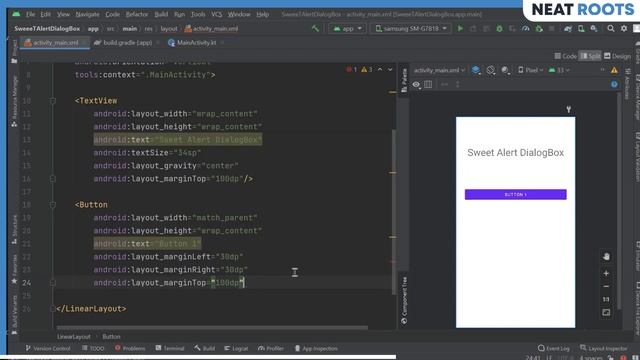This screenshot has height=360, width=640.
Task: Click the Apply Changes and Restart Activity icon
Action: [x=473, y=29]
